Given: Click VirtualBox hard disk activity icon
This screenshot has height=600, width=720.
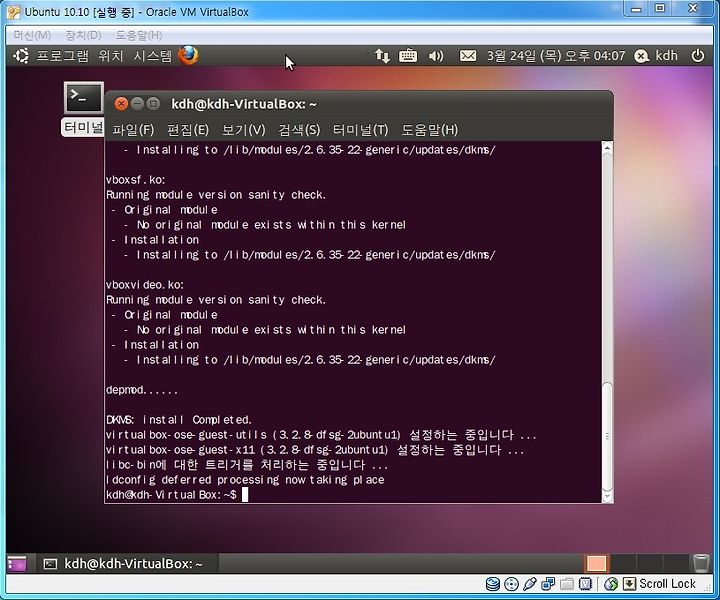Looking at the screenshot, I should coord(493,584).
